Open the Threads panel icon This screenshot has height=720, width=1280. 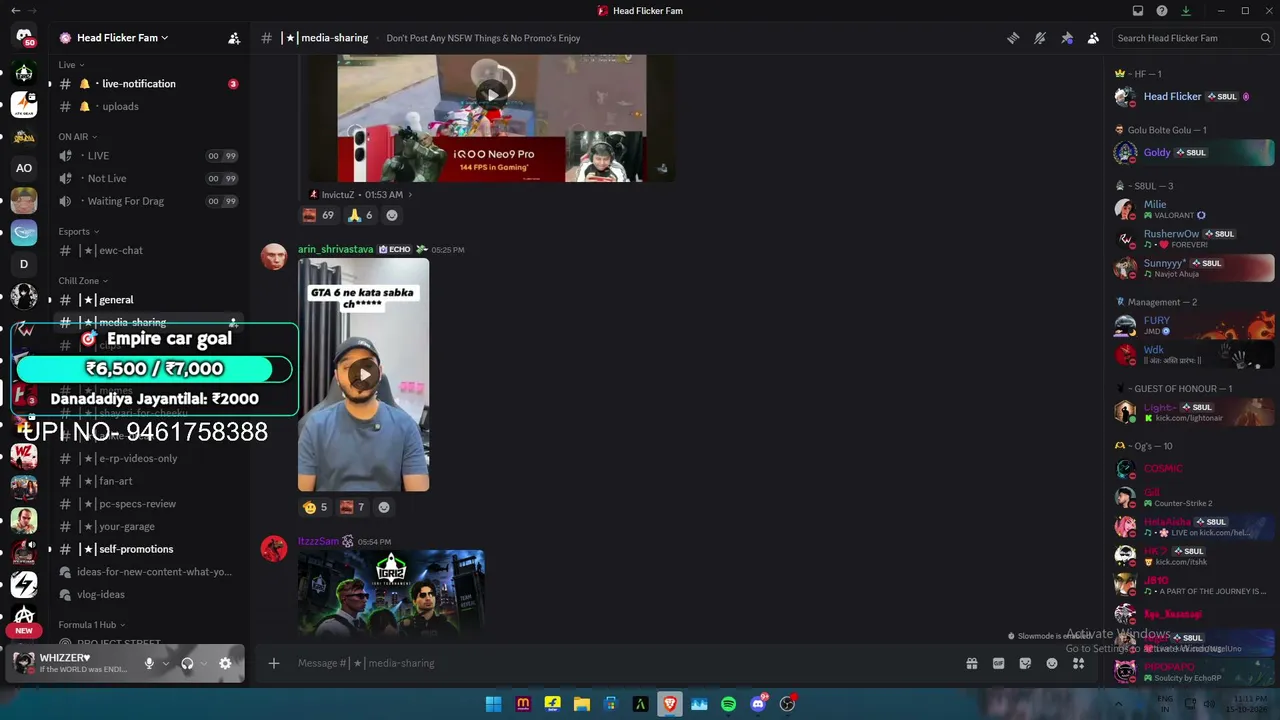click(x=1013, y=38)
